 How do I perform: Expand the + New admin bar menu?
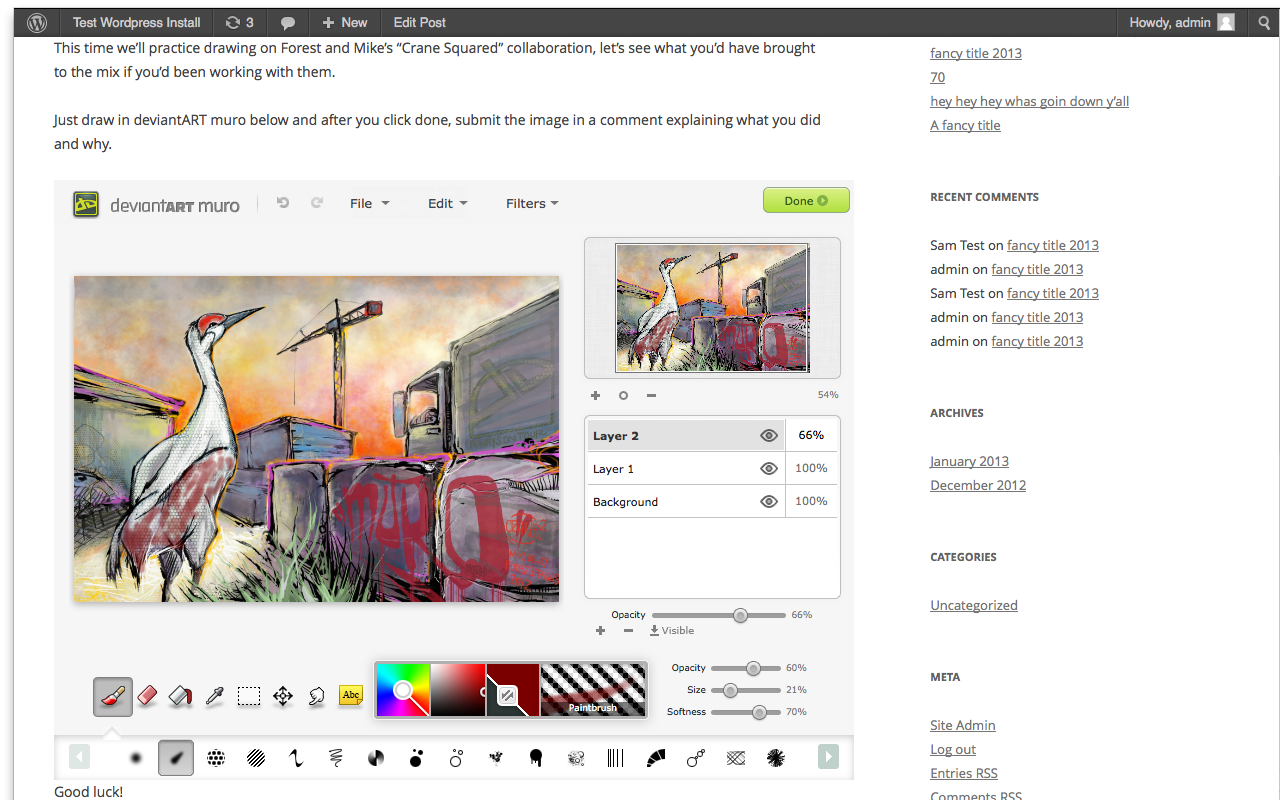click(x=344, y=22)
